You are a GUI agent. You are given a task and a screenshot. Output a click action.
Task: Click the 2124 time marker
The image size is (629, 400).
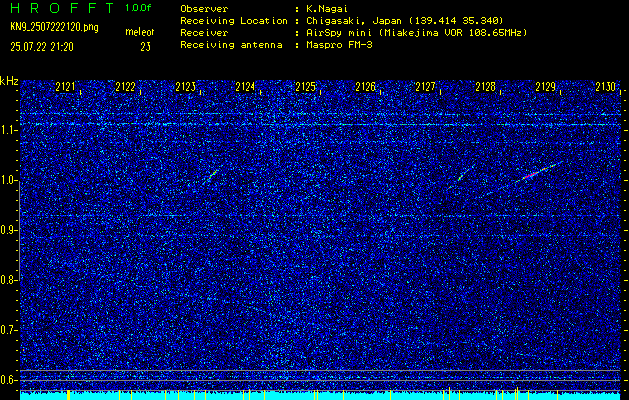(x=245, y=87)
